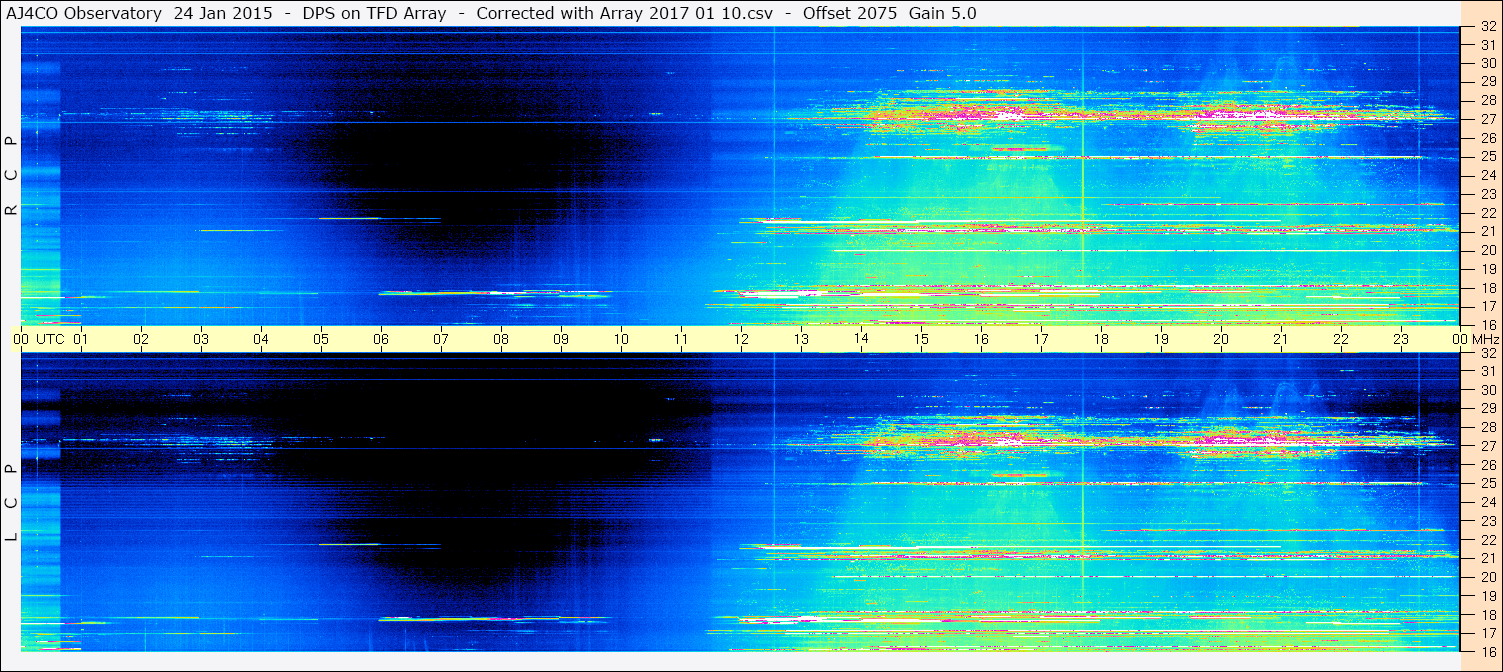Viewport: 1503px width, 672px height.
Task: Click the 07 hour time axis marker
Action: click(x=441, y=339)
